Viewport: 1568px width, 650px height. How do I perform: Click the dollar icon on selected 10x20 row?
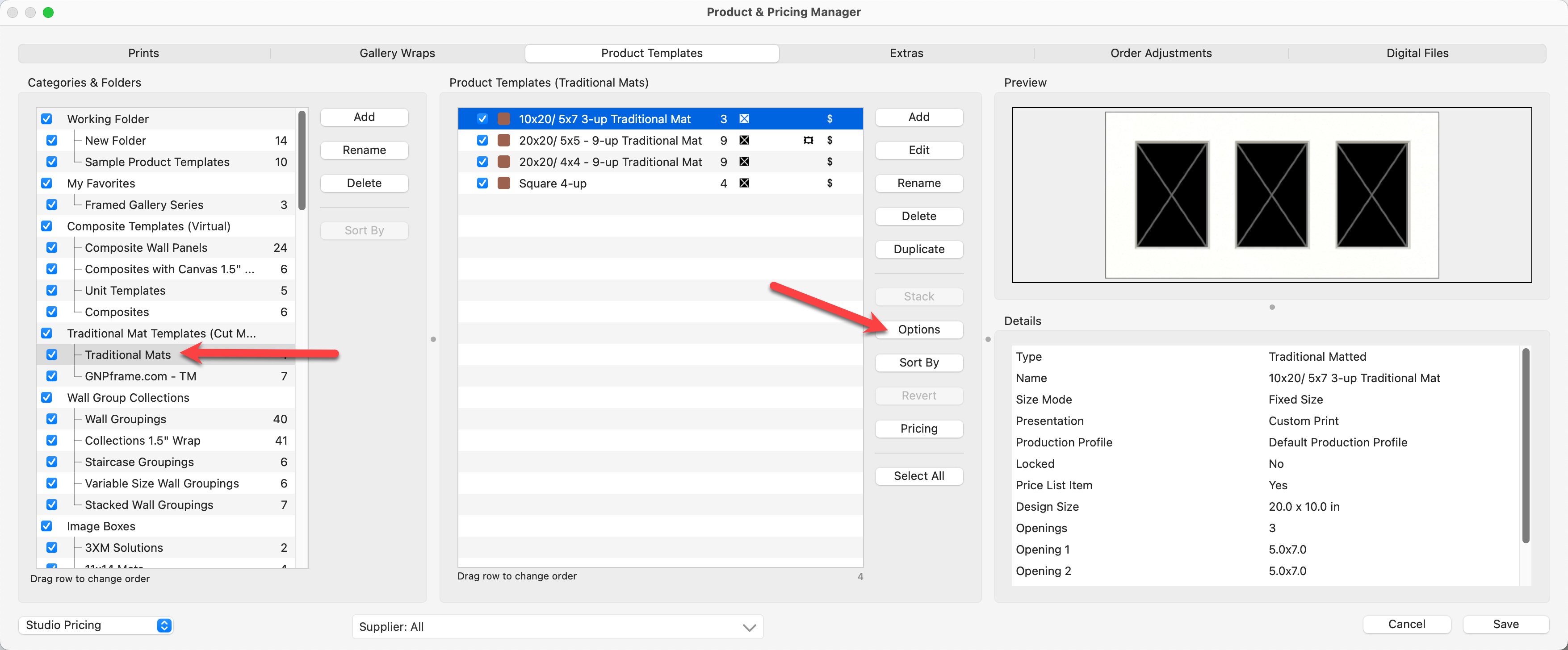[x=829, y=119]
